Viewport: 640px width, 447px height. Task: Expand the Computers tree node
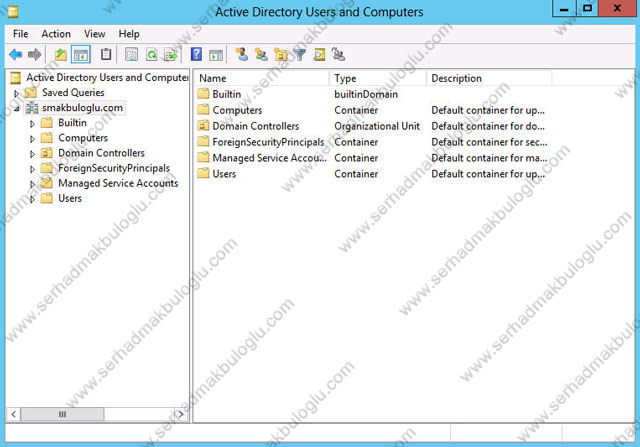[32, 139]
